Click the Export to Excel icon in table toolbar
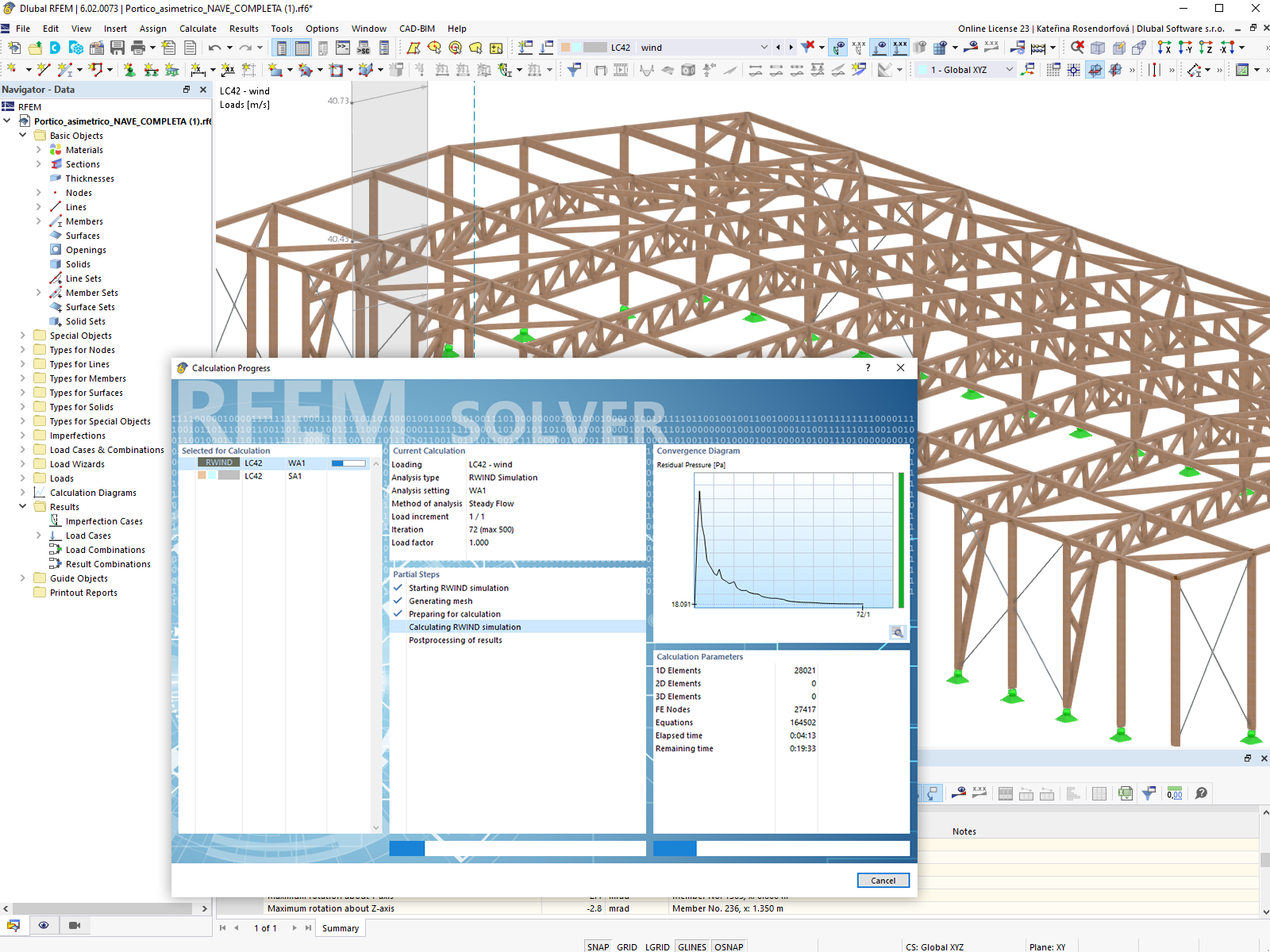The width and height of the screenshot is (1270, 952). coord(1126,793)
